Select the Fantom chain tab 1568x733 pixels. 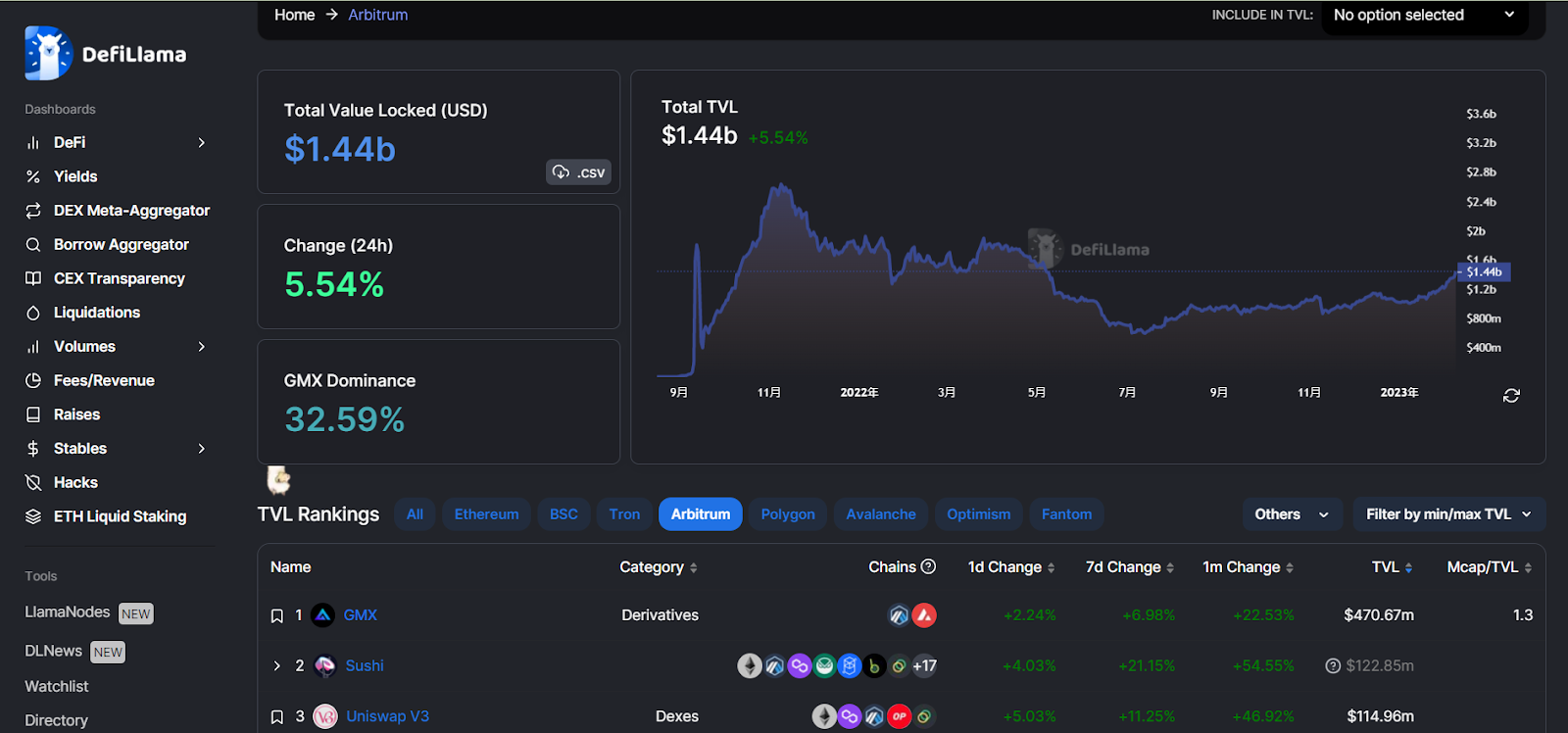click(1067, 514)
